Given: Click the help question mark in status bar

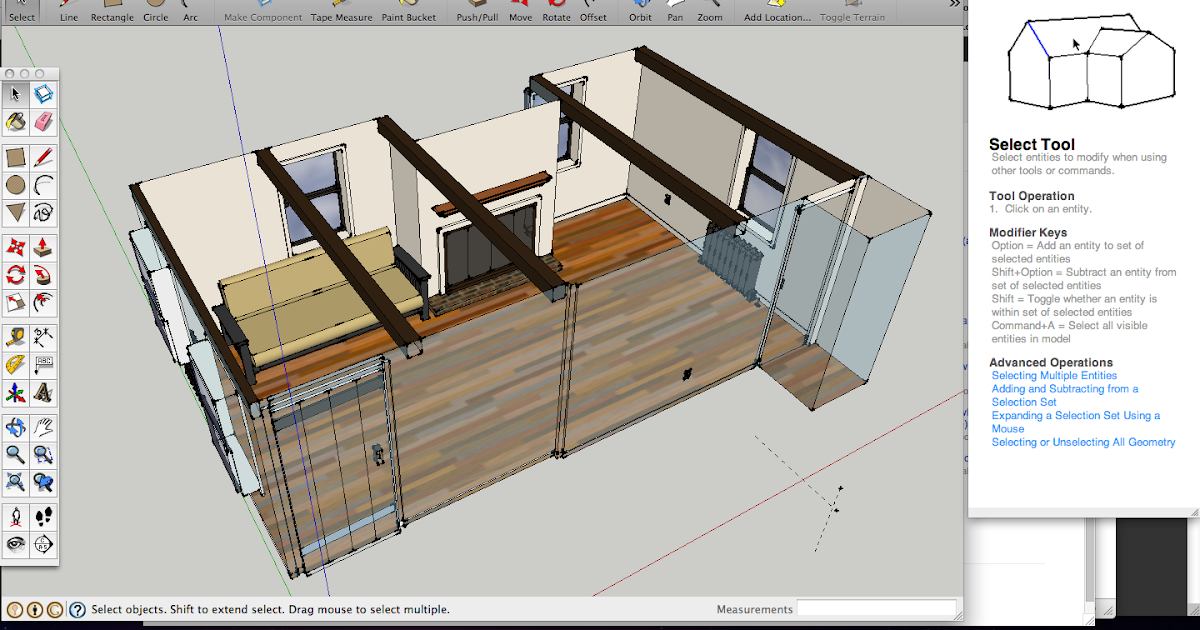Looking at the screenshot, I should (76, 609).
